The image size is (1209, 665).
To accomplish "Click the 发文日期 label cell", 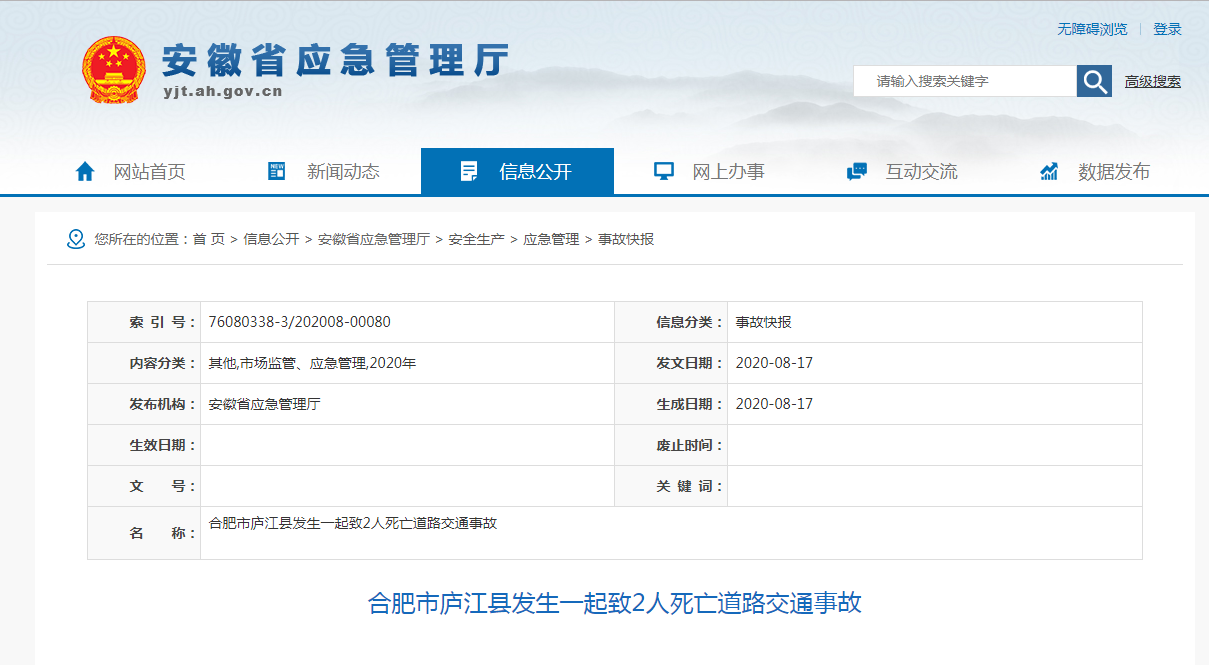I will (671, 363).
